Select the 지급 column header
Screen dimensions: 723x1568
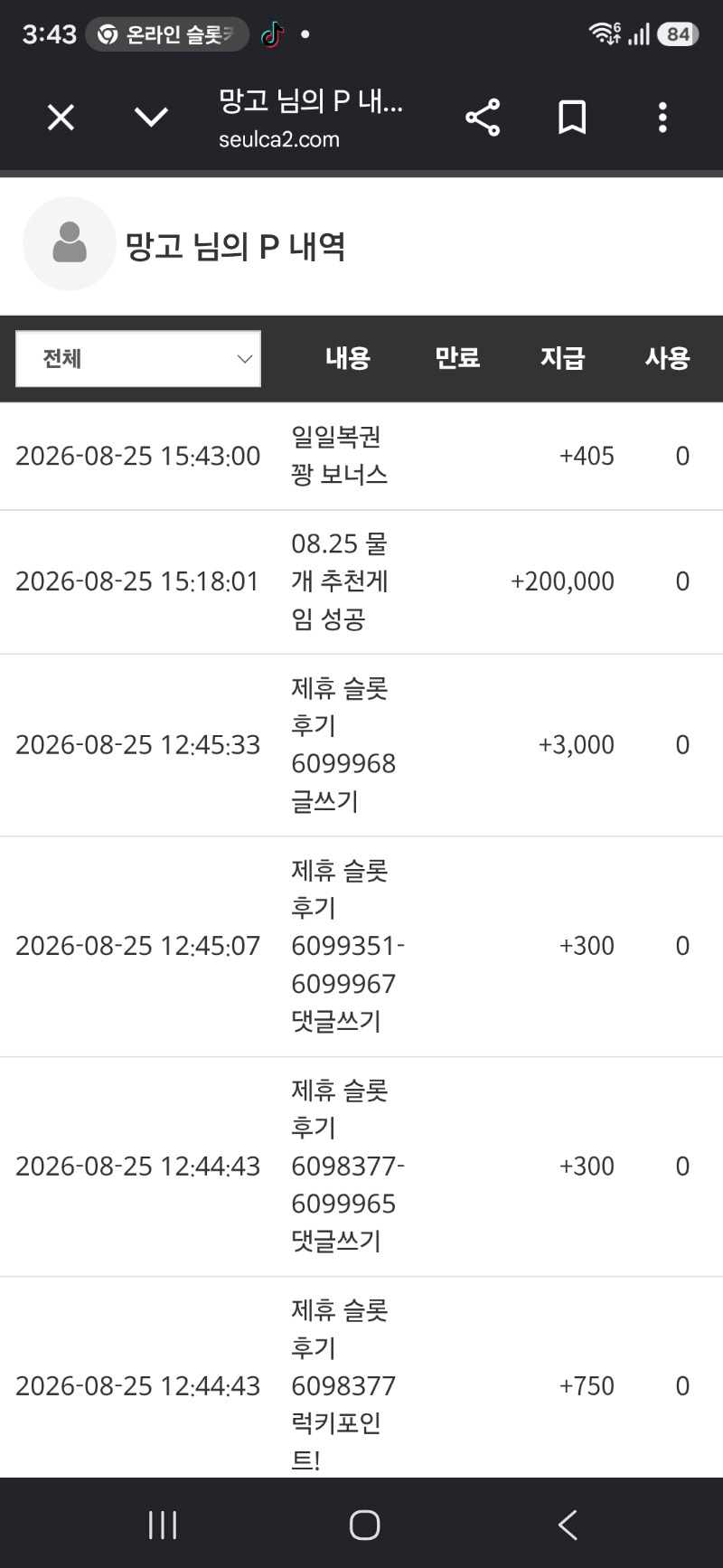pyautogui.click(x=563, y=358)
